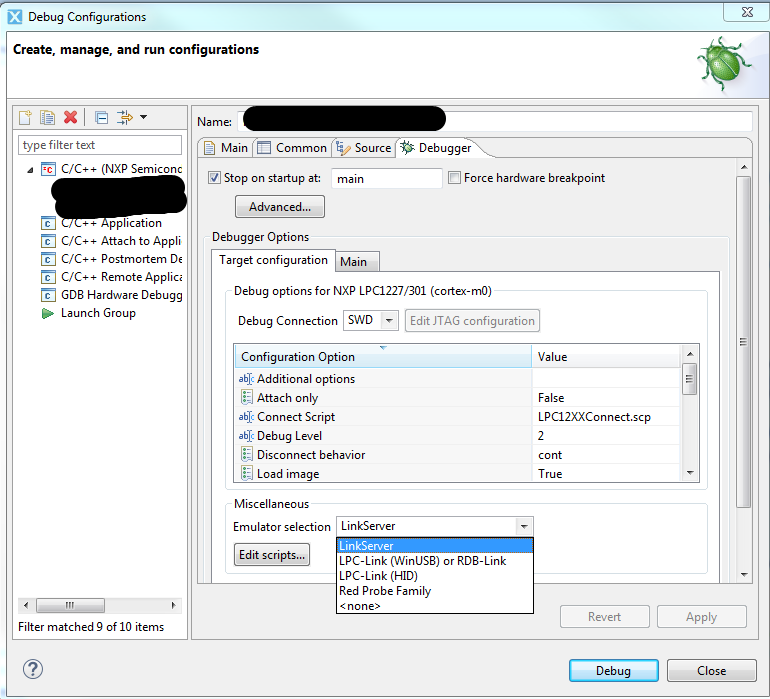
Task: Click the Stop on startup main field
Action: (386, 178)
